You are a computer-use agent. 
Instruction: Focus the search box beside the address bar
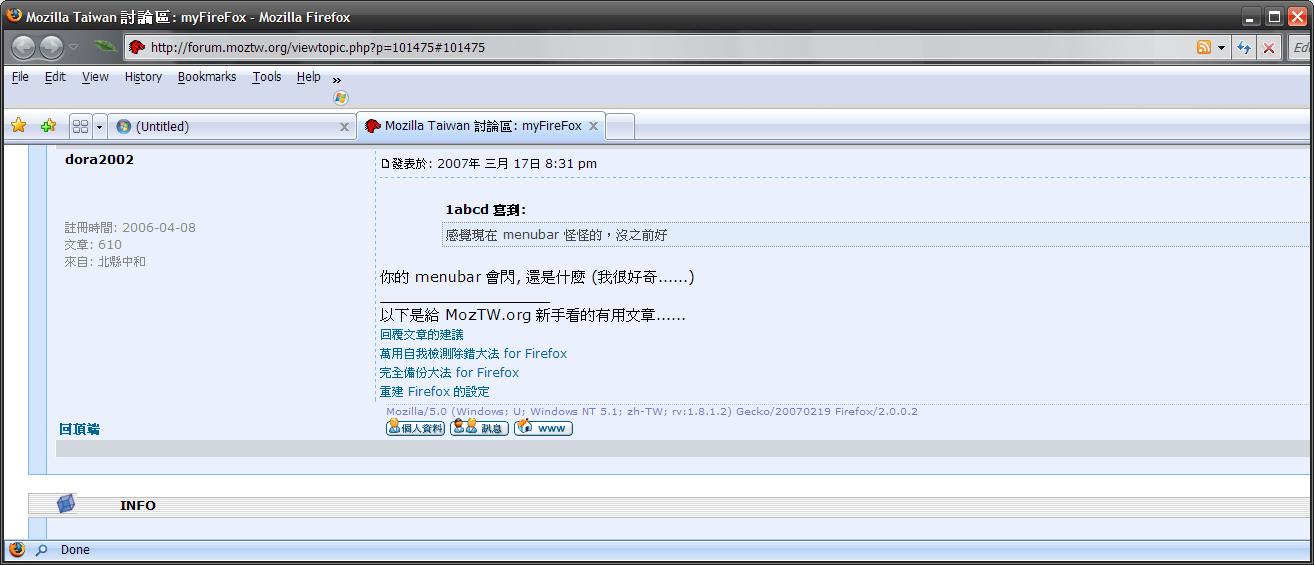pos(1301,47)
